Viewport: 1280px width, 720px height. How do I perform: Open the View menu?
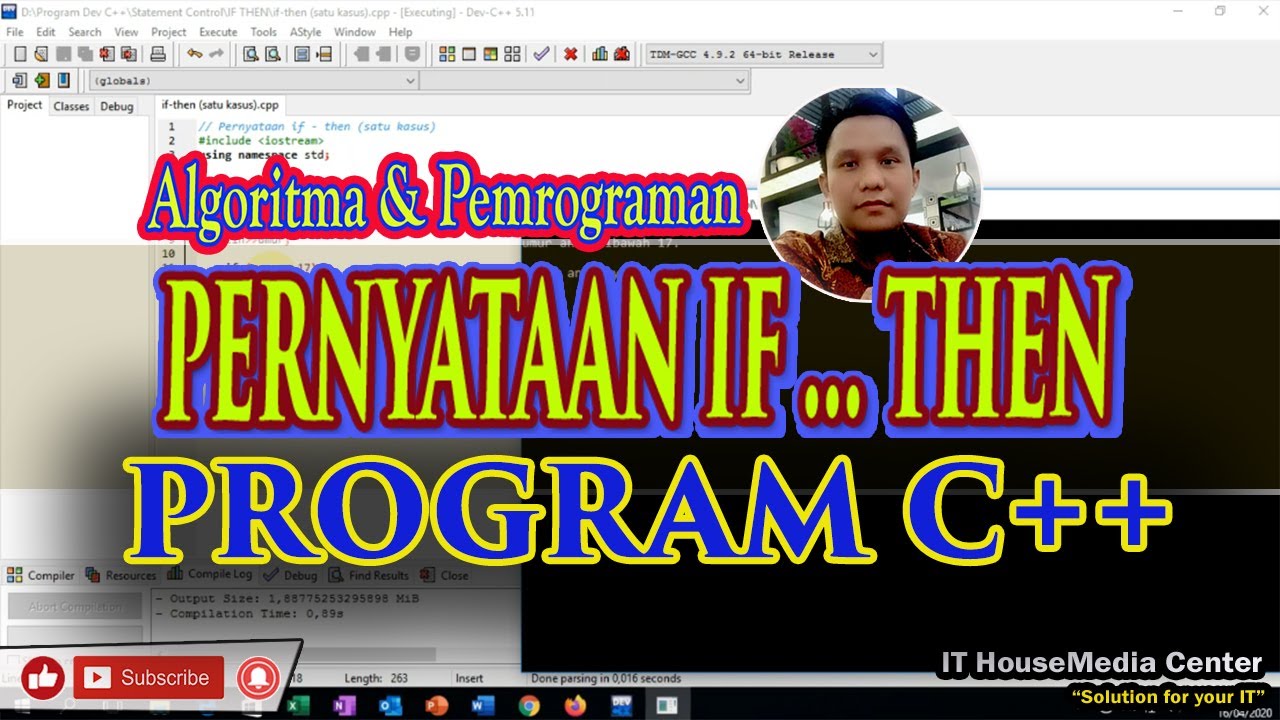point(126,32)
